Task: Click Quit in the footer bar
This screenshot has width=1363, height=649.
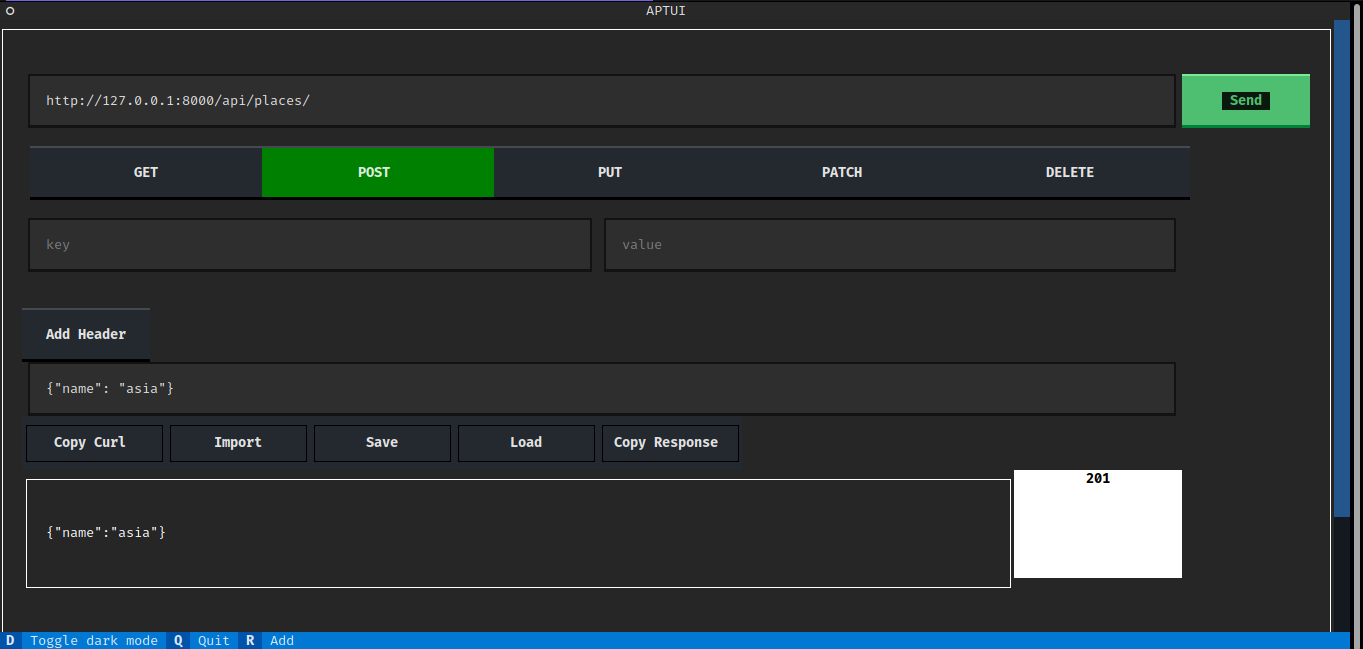Action: (213, 640)
